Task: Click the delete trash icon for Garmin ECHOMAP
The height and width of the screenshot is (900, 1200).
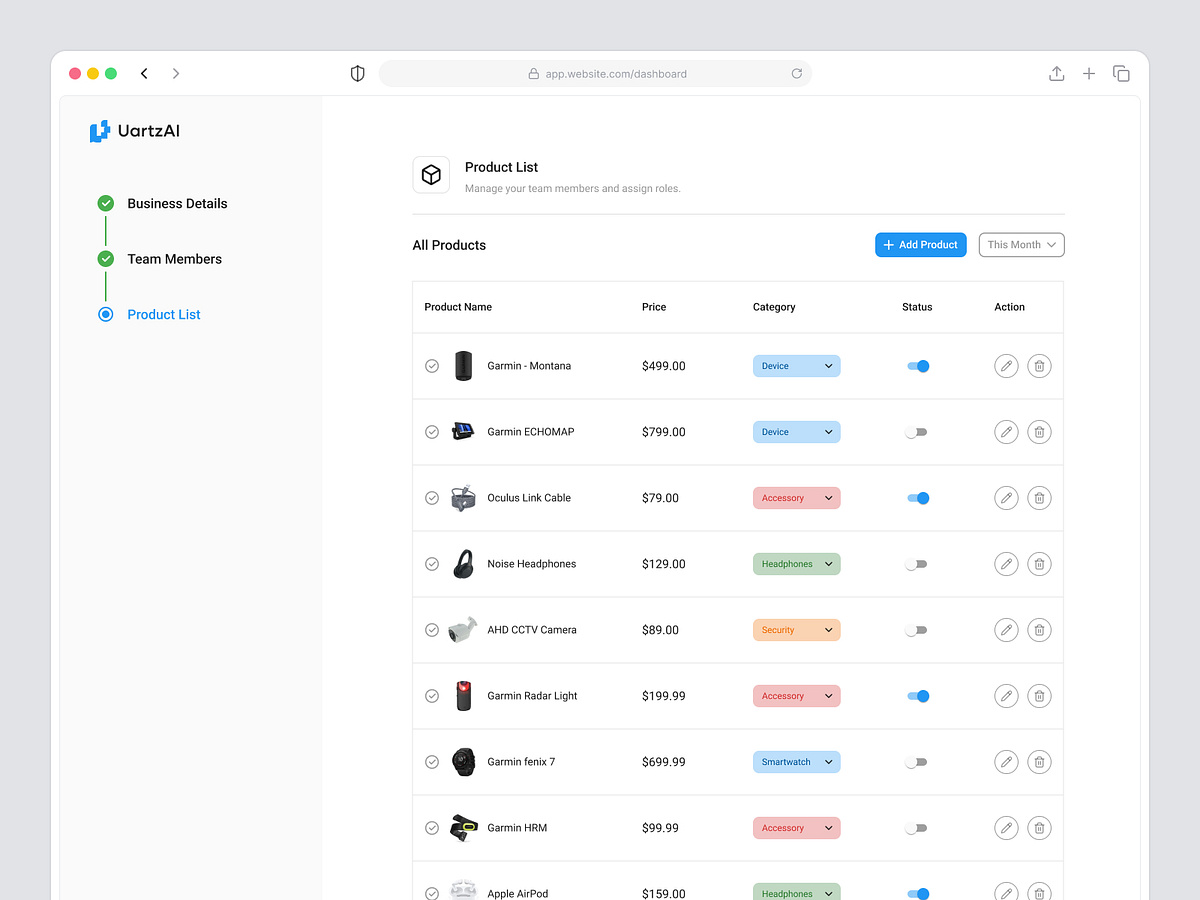Action: [1039, 432]
